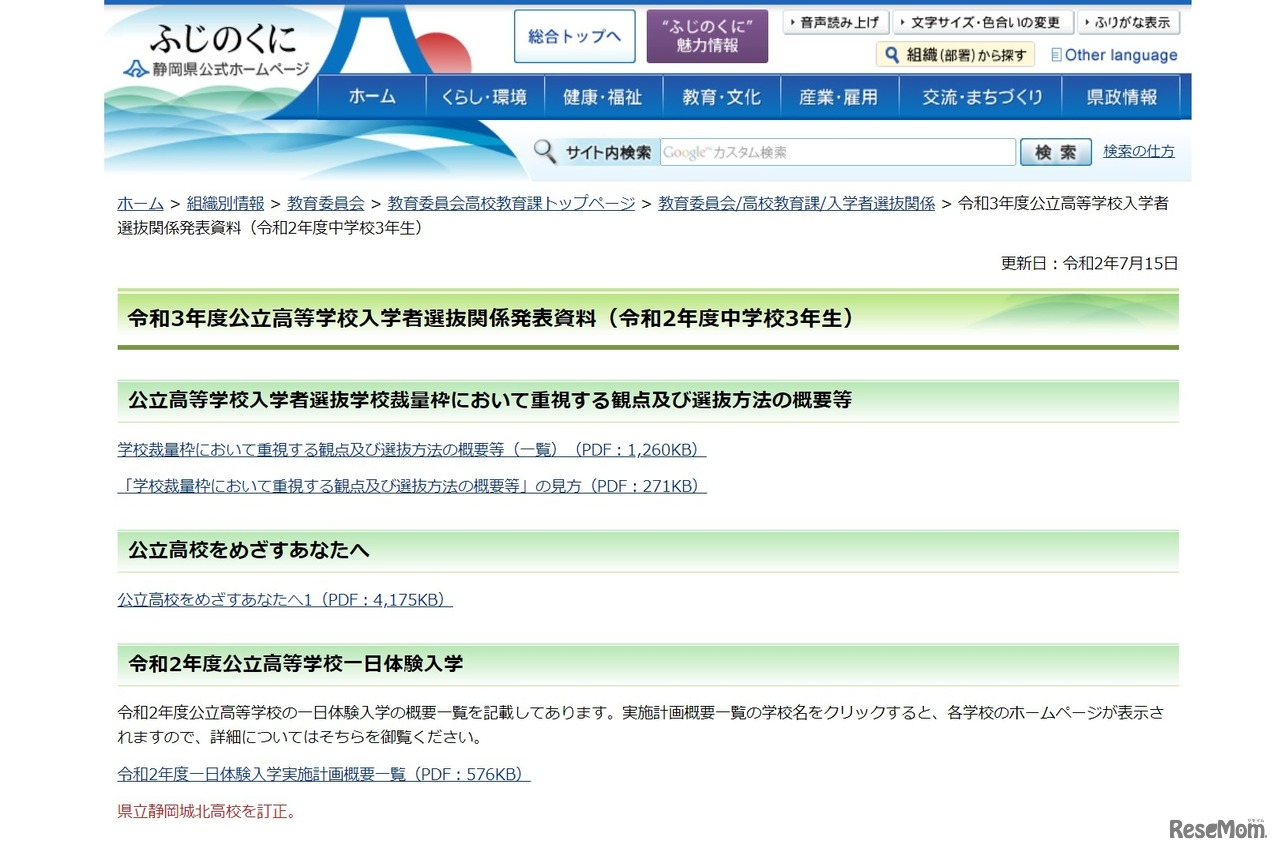Toggle ふりがな表示 furigana display
This screenshot has height=852, width=1280.
[1129, 22]
